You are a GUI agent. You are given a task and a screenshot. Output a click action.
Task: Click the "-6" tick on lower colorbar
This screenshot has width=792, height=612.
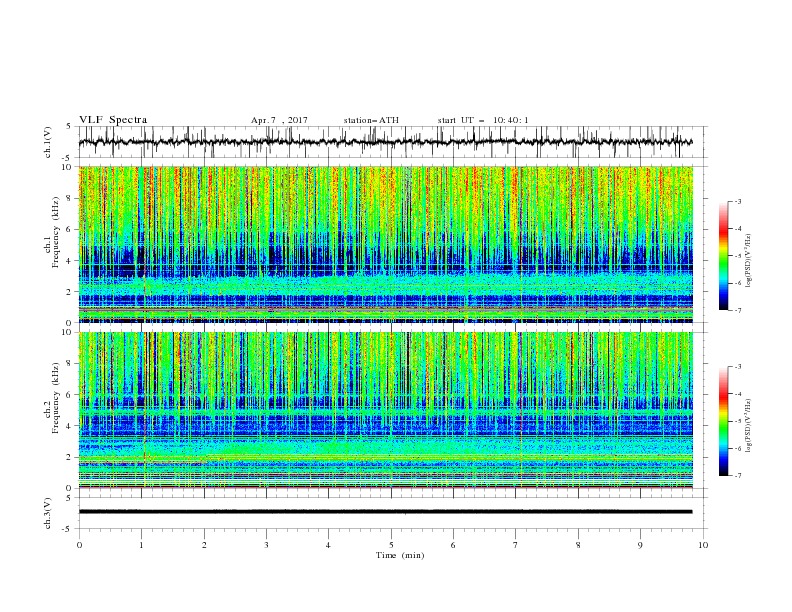(x=738, y=448)
